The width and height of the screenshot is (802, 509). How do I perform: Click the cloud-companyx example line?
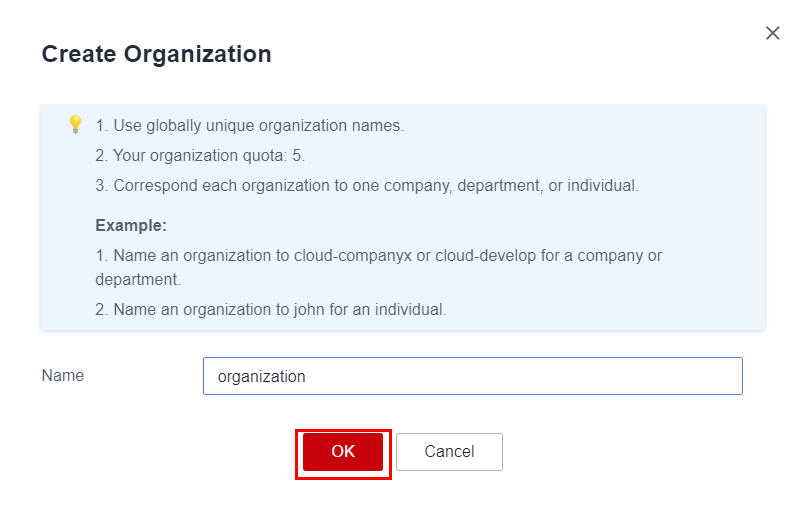click(378, 256)
